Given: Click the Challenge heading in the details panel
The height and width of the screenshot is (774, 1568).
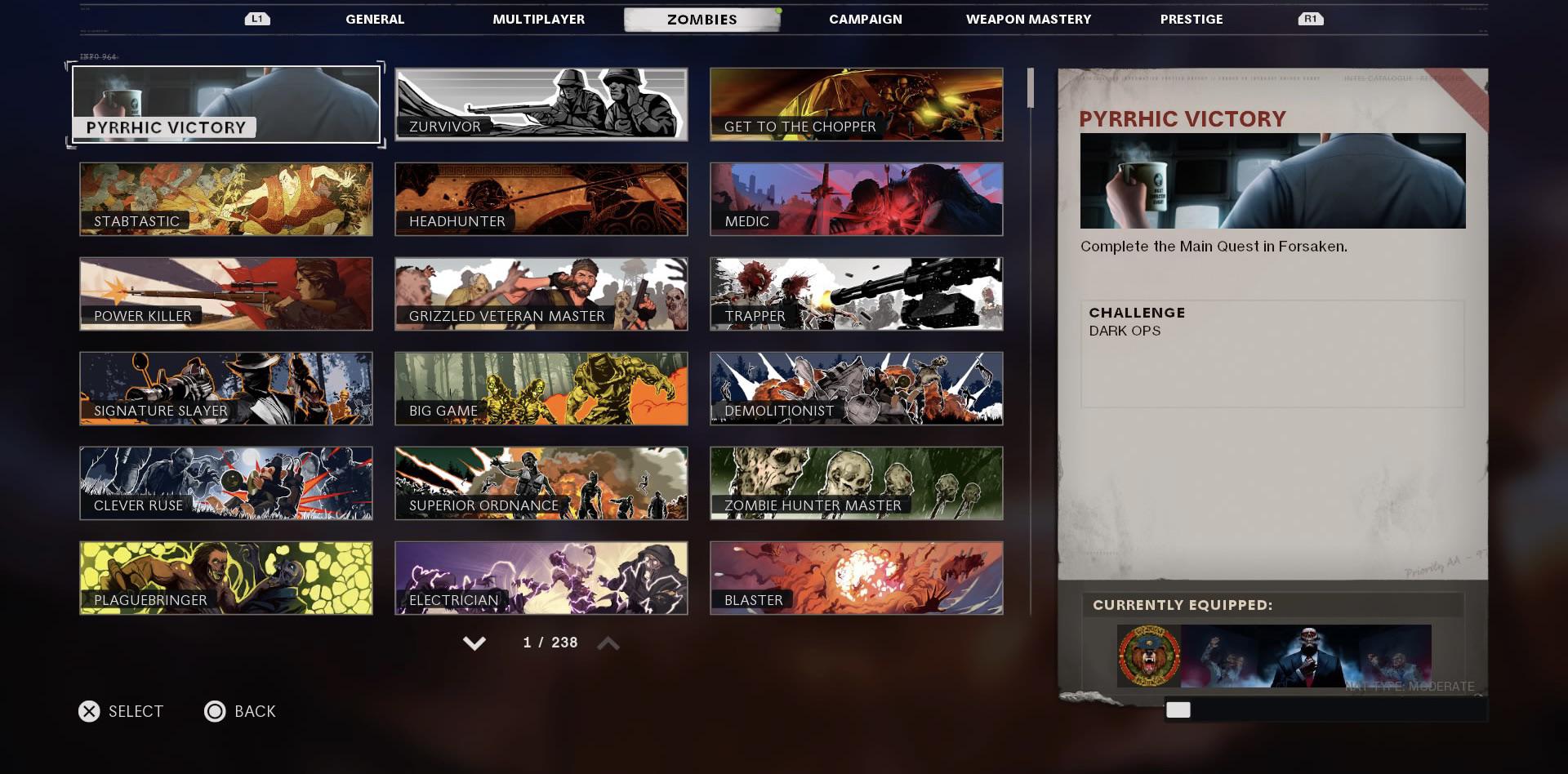Looking at the screenshot, I should click(1137, 313).
